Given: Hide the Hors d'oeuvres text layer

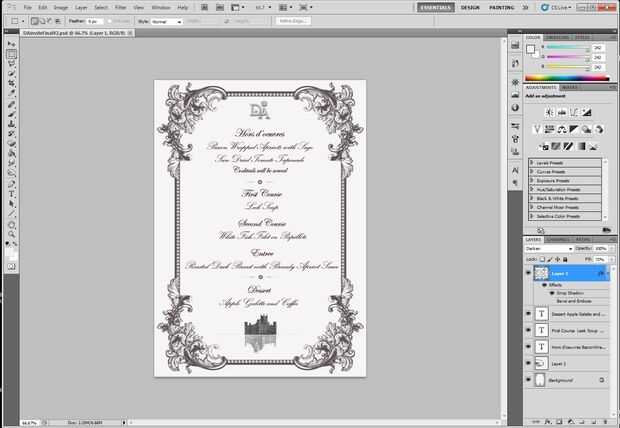Looking at the screenshot, I should point(529,347).
